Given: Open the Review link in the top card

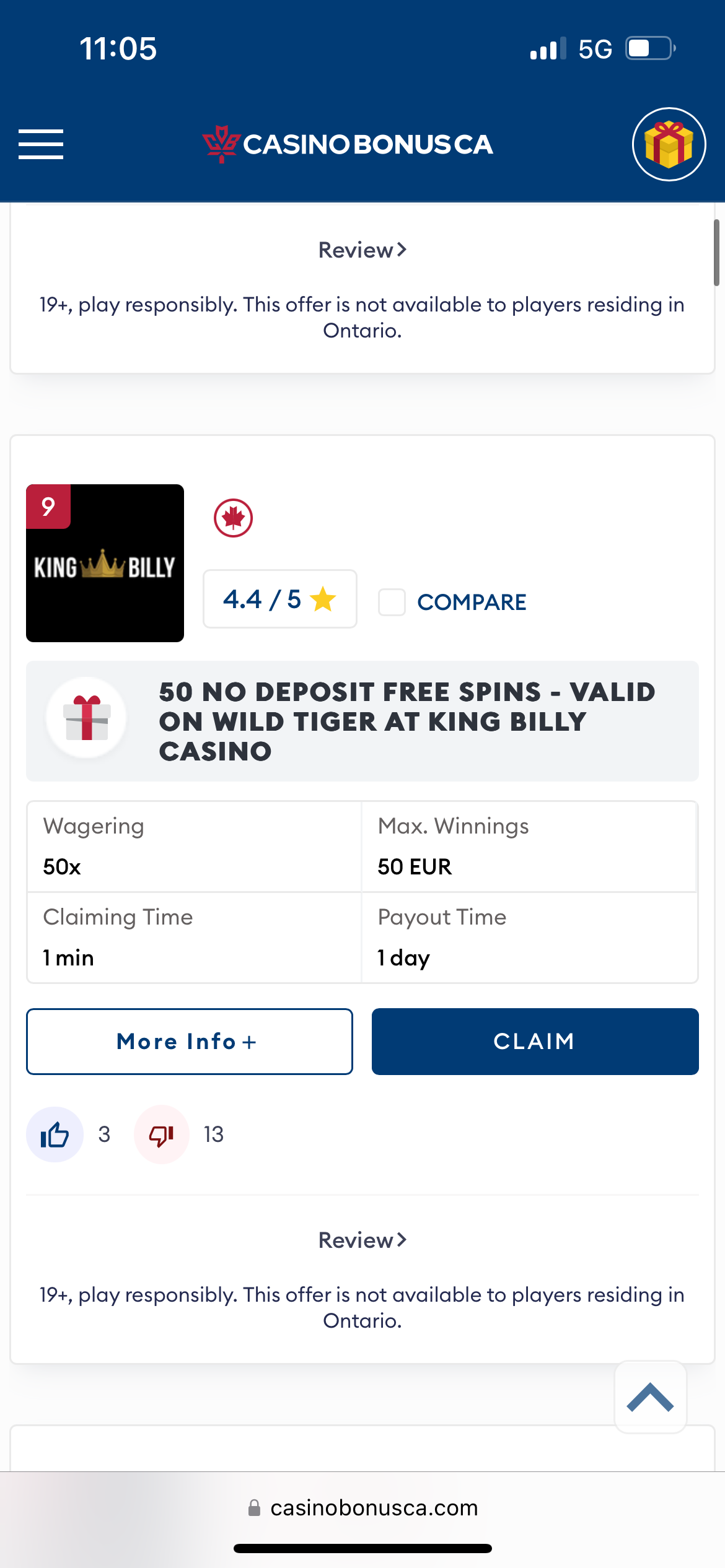Looking at the screenshot, I should [362, 250].
